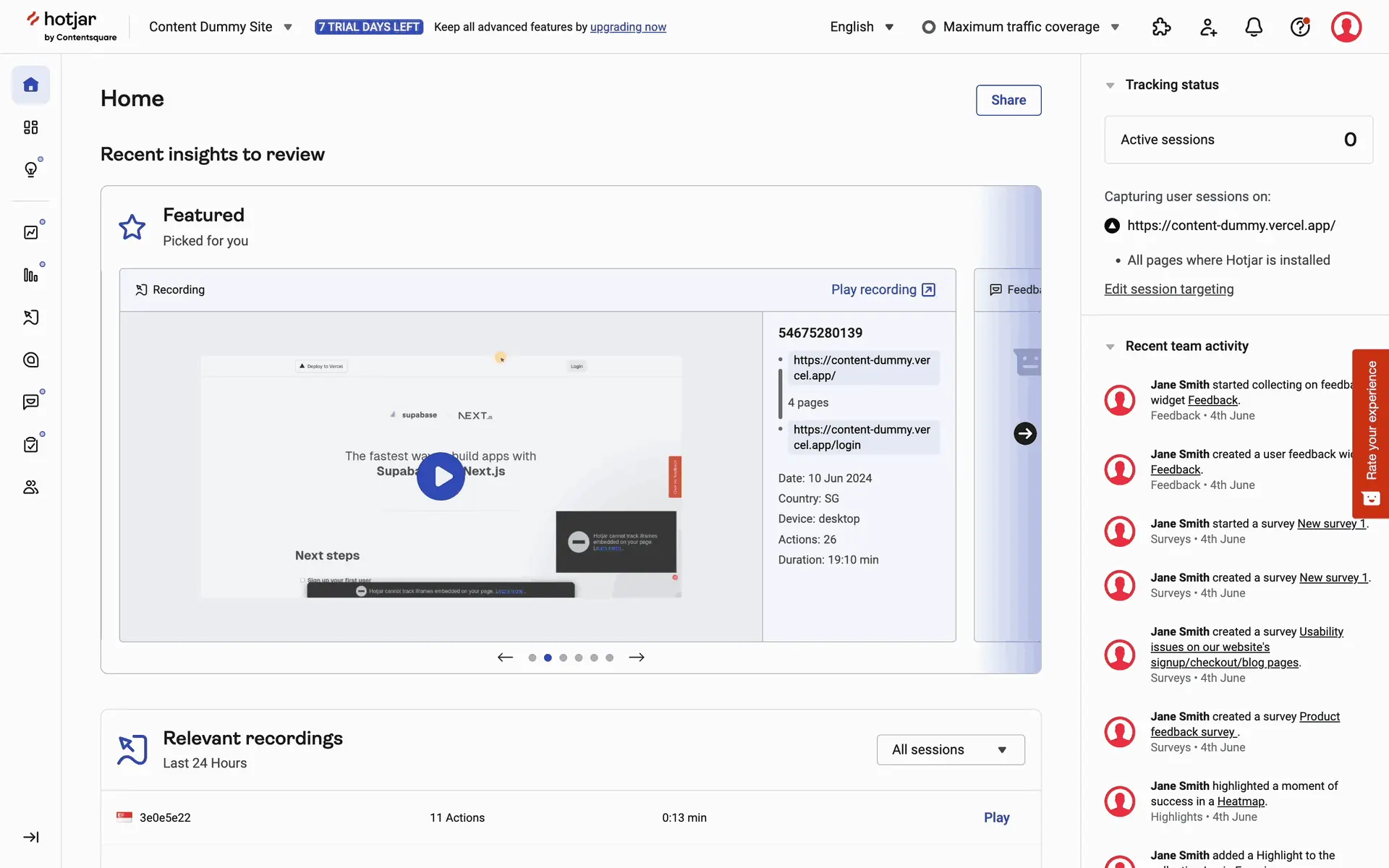Click the Edit session targeting link
Image resolution: width=1389 pixels, height=868 pixels.
tap(1168, 289)
